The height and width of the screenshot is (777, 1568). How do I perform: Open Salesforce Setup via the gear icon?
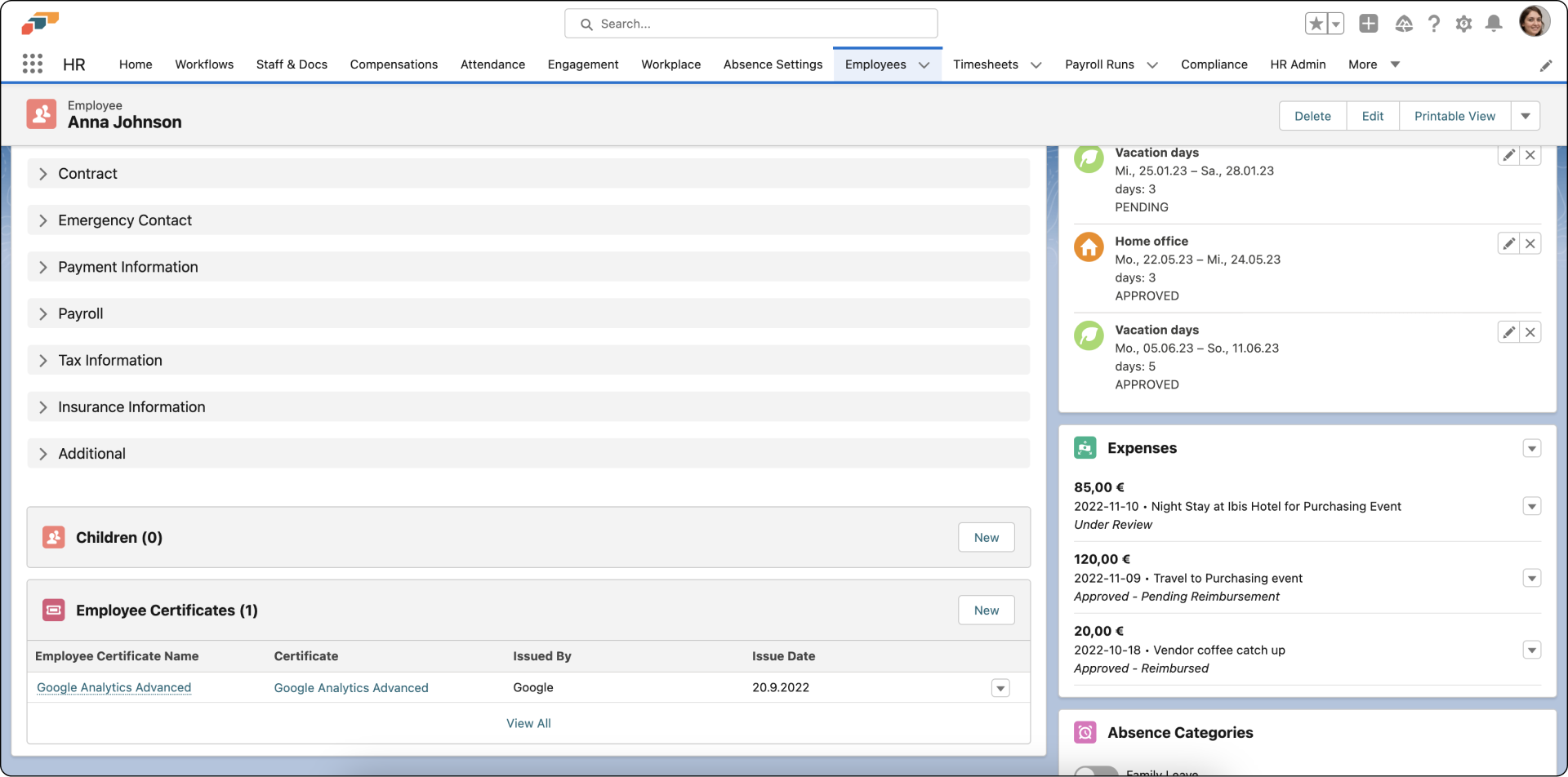pos(1463,24)
